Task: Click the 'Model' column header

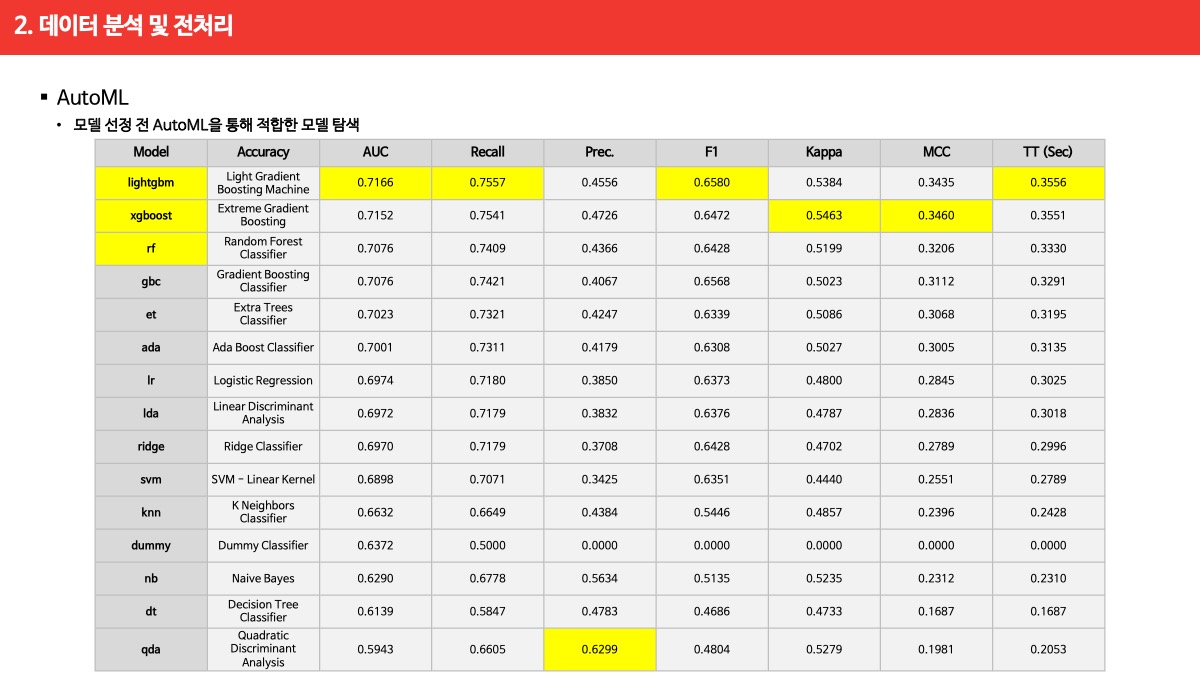Action: (151, 152)
